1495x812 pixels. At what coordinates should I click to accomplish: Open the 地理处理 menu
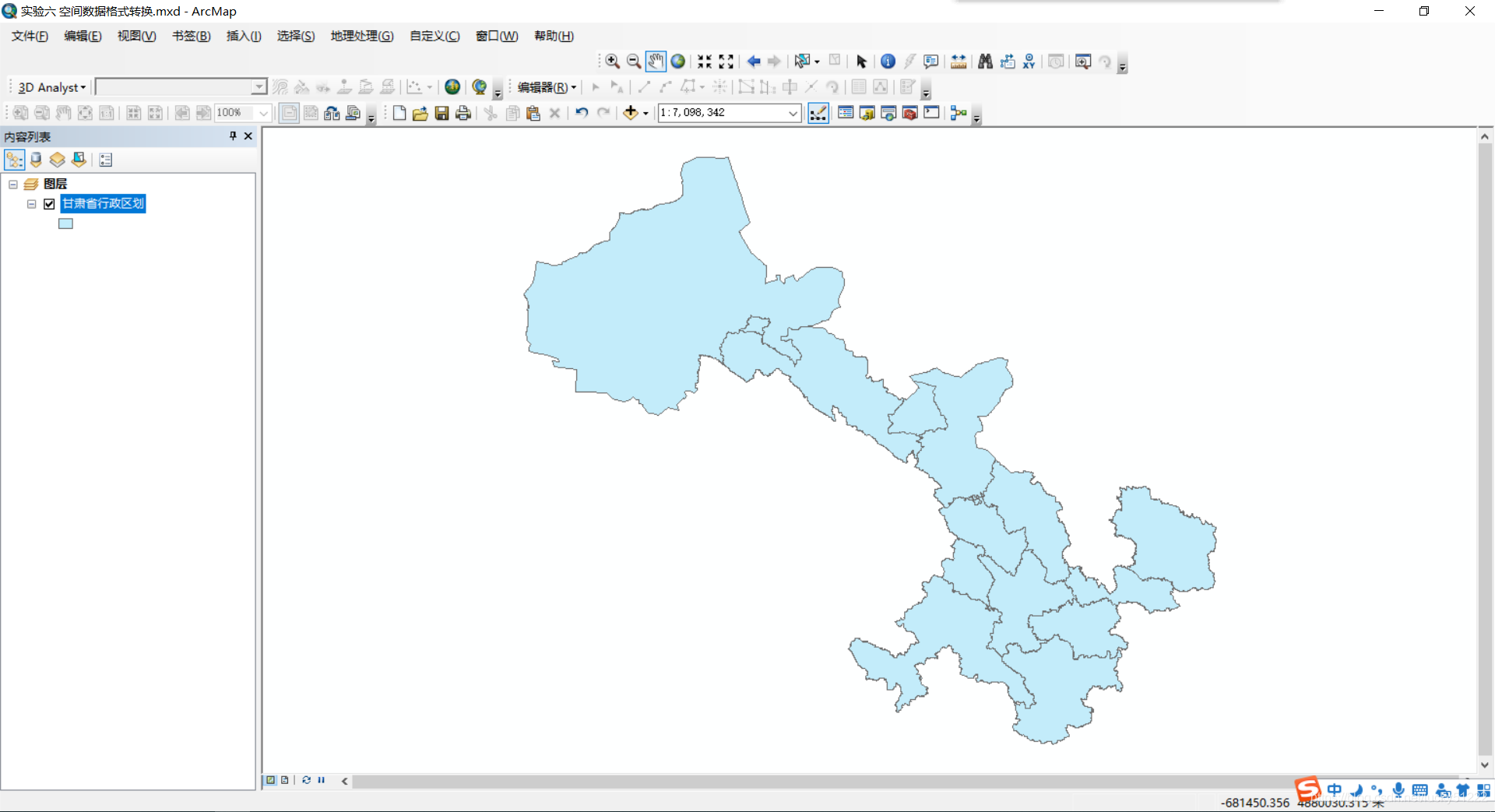[x=362, y=36]
